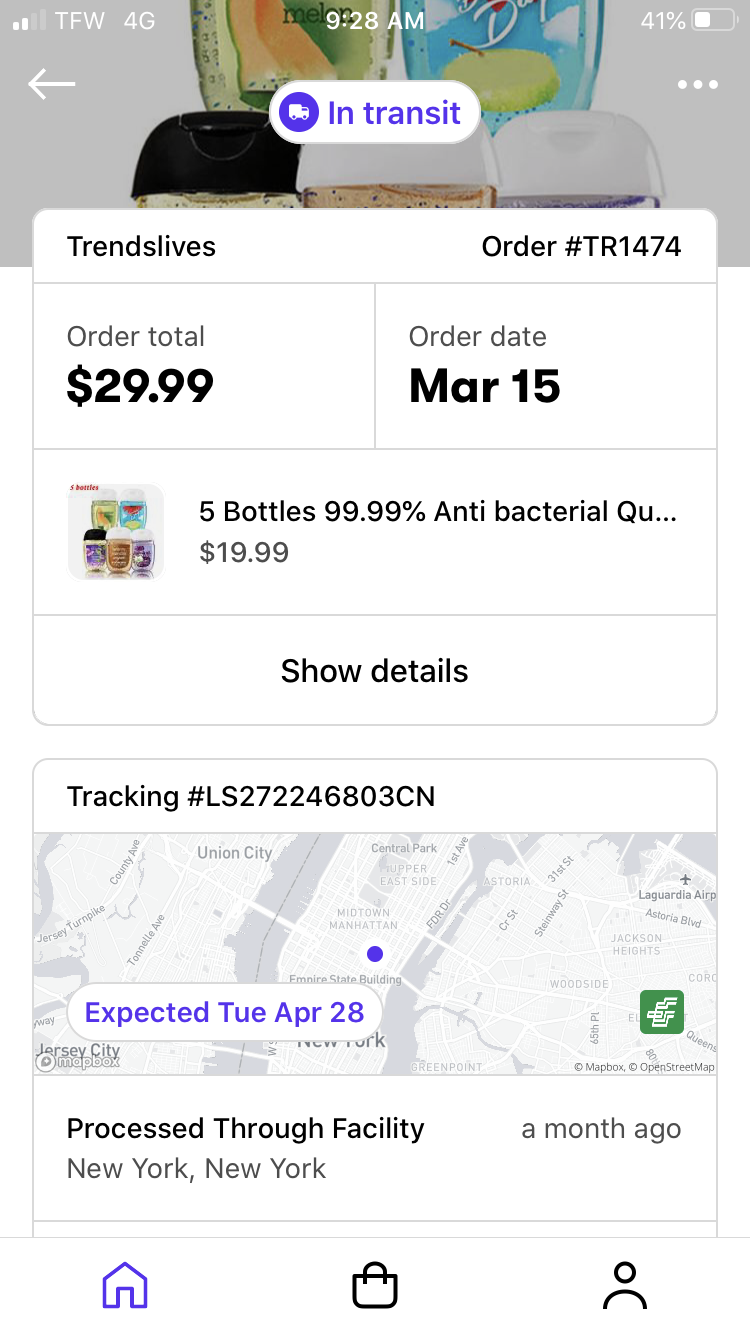The height and width of the screenshot is (1334, 750).
Task: Tap the green carrier marker on map
Action: [662, 1012]
